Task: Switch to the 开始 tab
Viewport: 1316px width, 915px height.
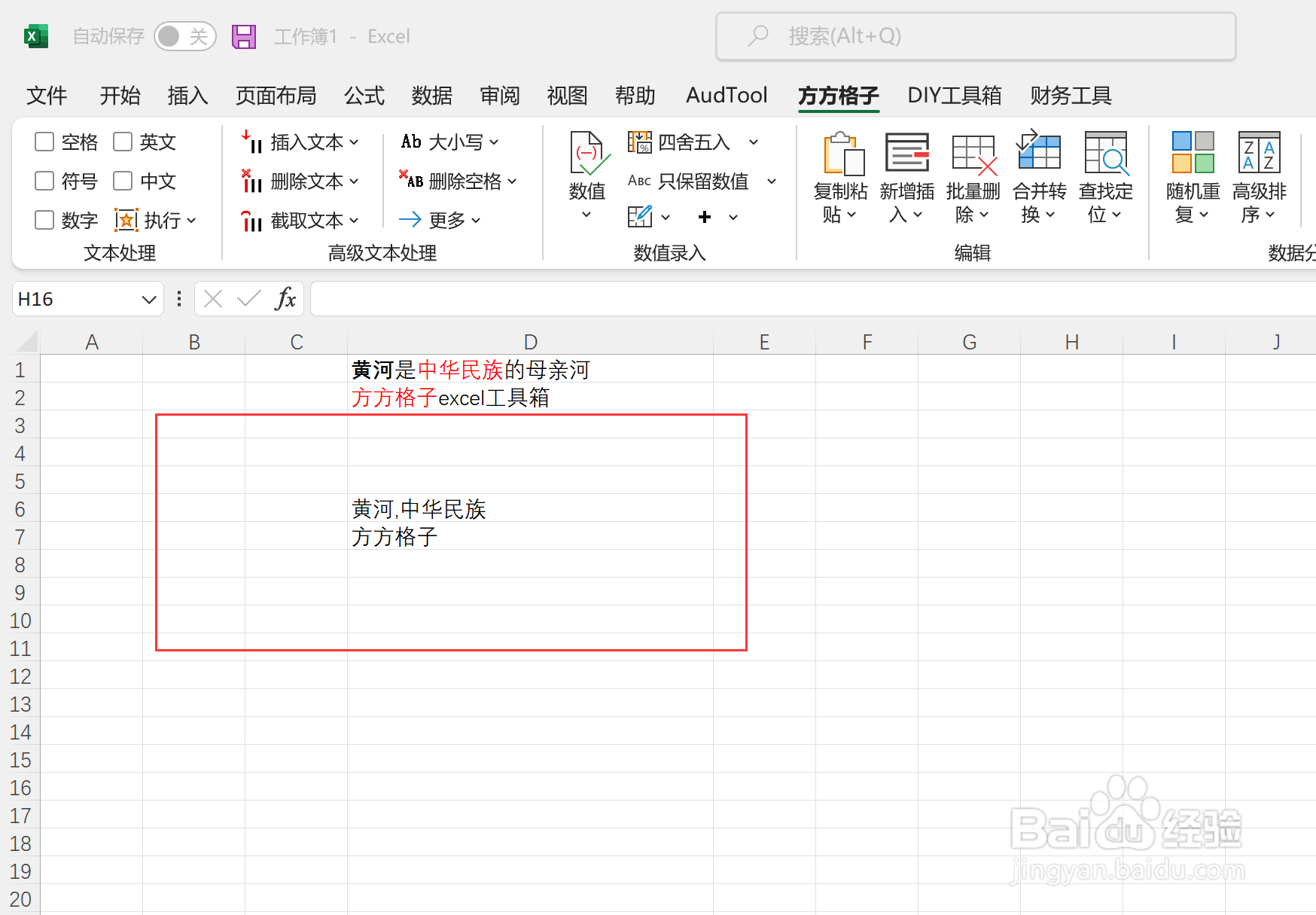Action: [120, 96]
